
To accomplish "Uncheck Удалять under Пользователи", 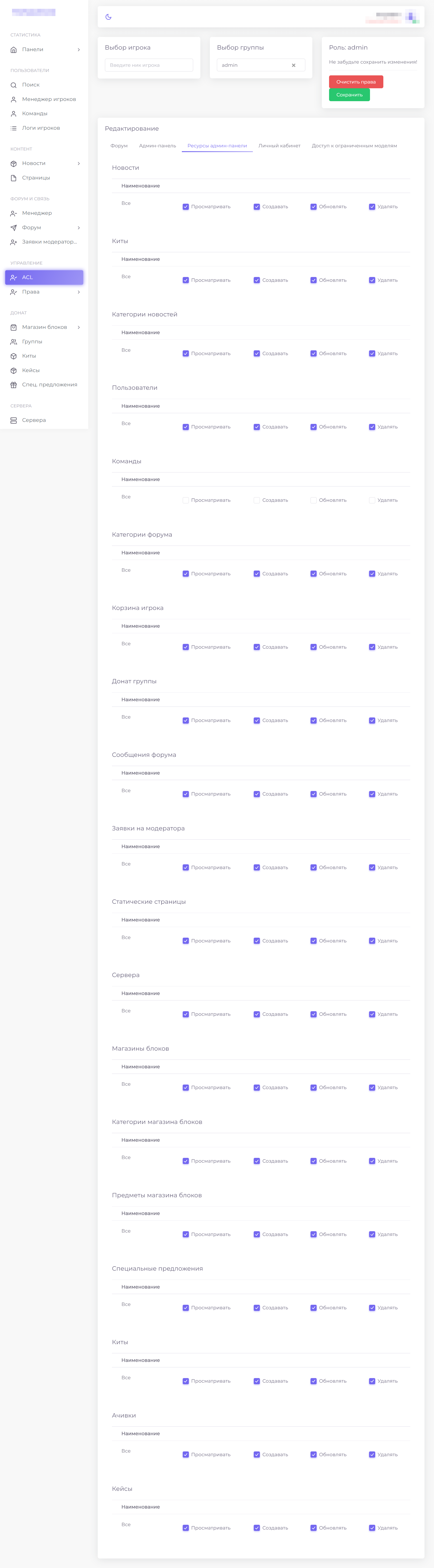I will tap(372, 427).
